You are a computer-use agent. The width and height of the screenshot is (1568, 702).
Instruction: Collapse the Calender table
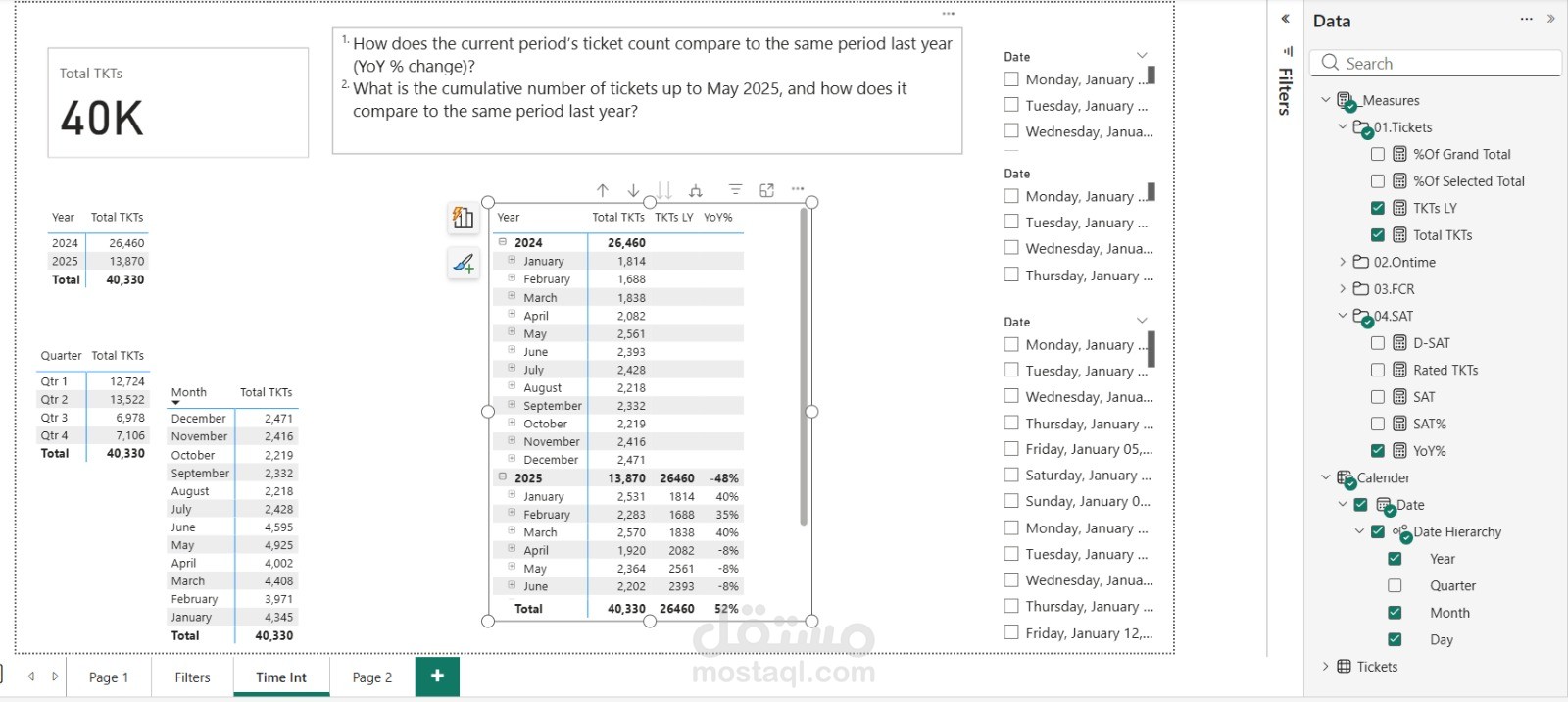(1326, 477)
